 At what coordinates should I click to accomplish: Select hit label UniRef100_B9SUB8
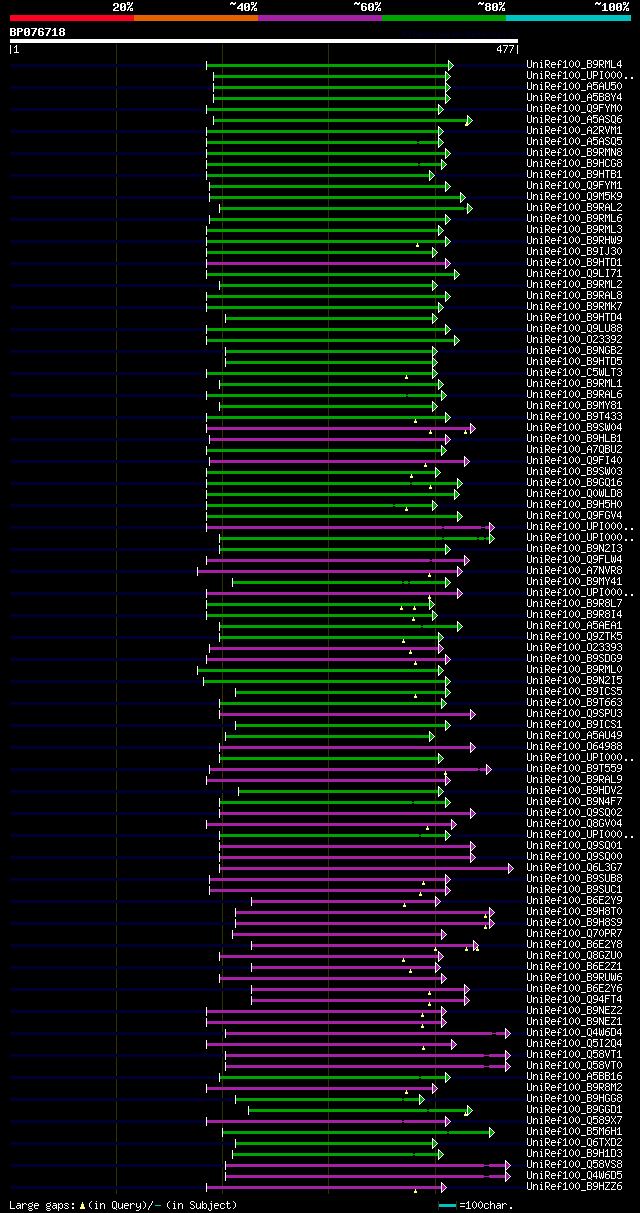point(574,879)
